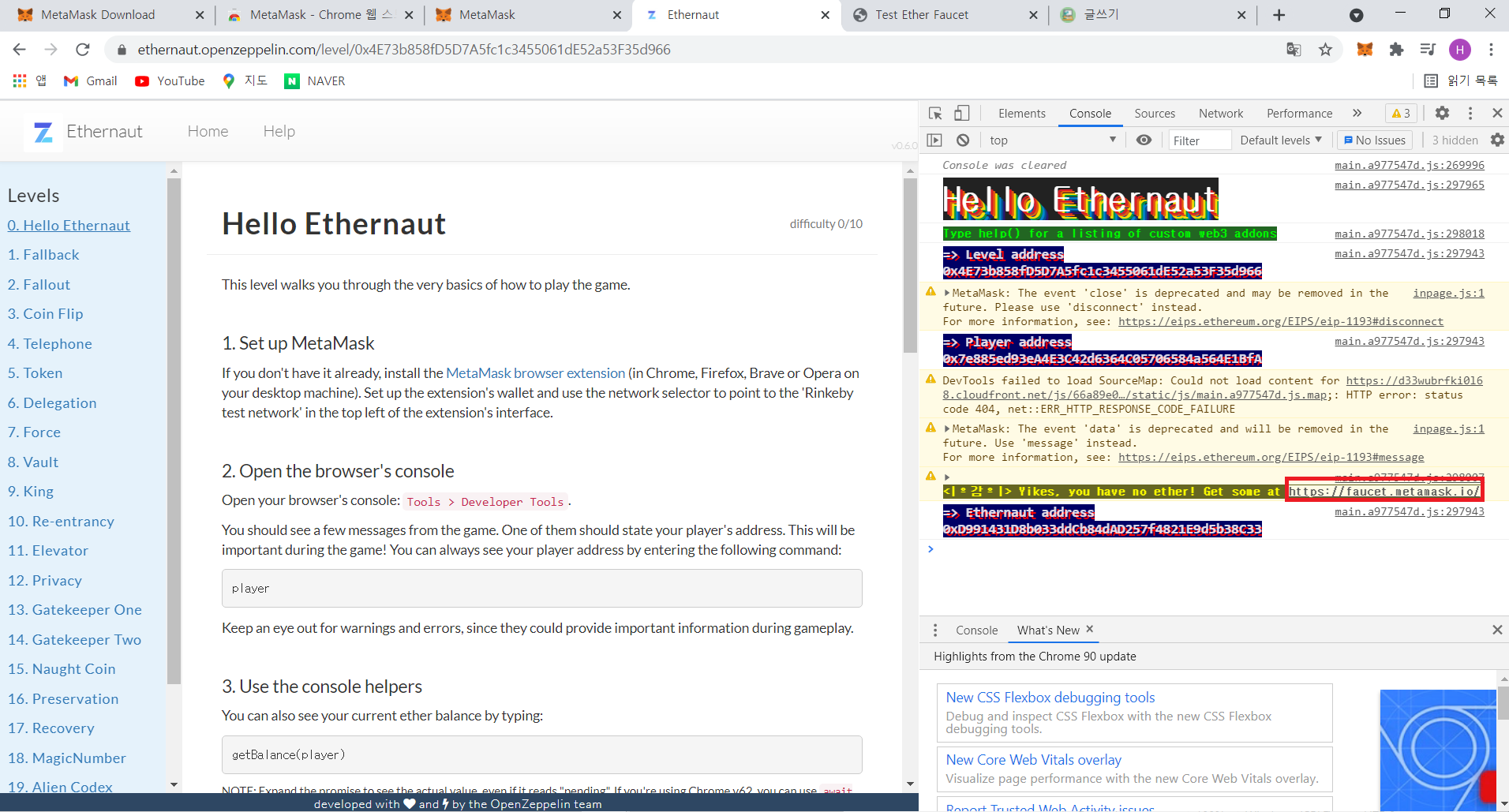This screenshot has height=812, width=1509.
Task: Clear the console
Action: (x=963, y=140)
